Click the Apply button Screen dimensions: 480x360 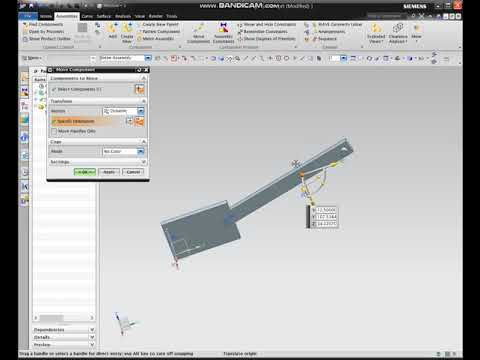point(109,172)
